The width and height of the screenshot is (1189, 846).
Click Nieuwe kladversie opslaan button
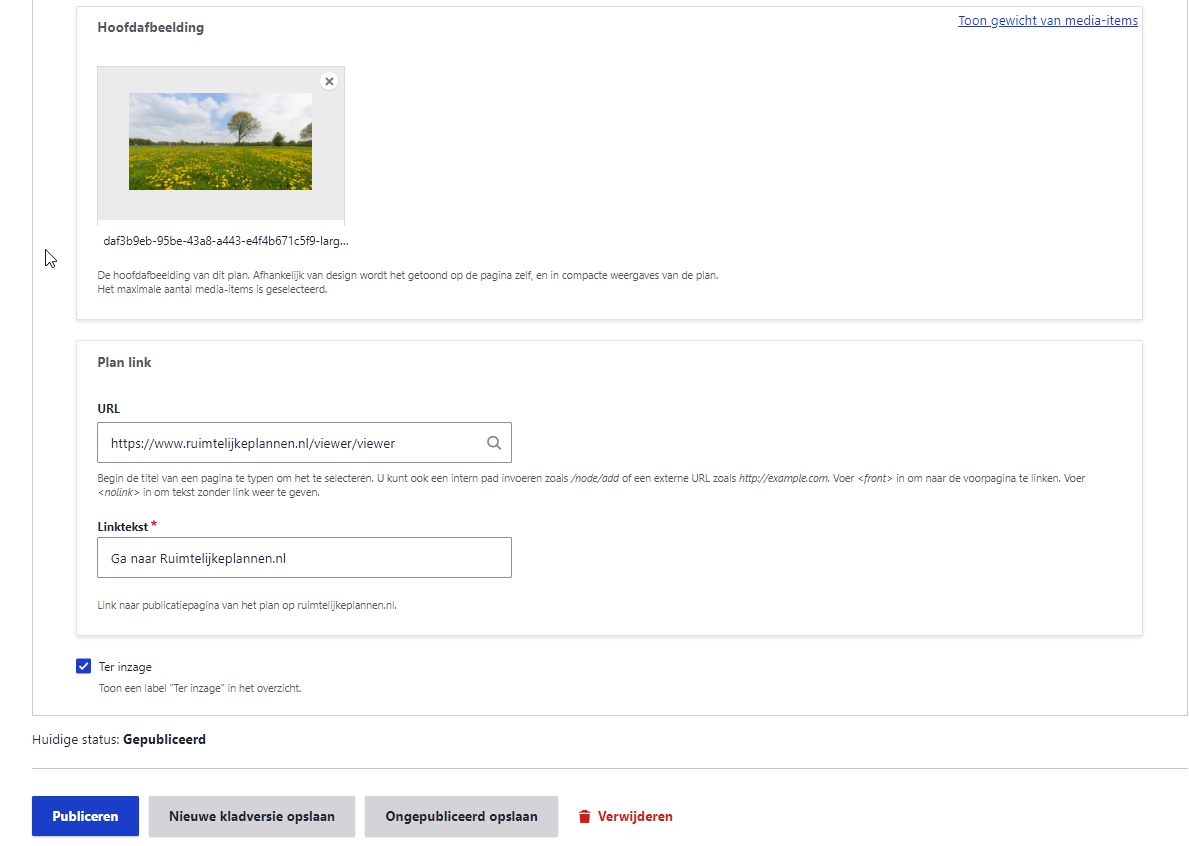tap(251, 816)
